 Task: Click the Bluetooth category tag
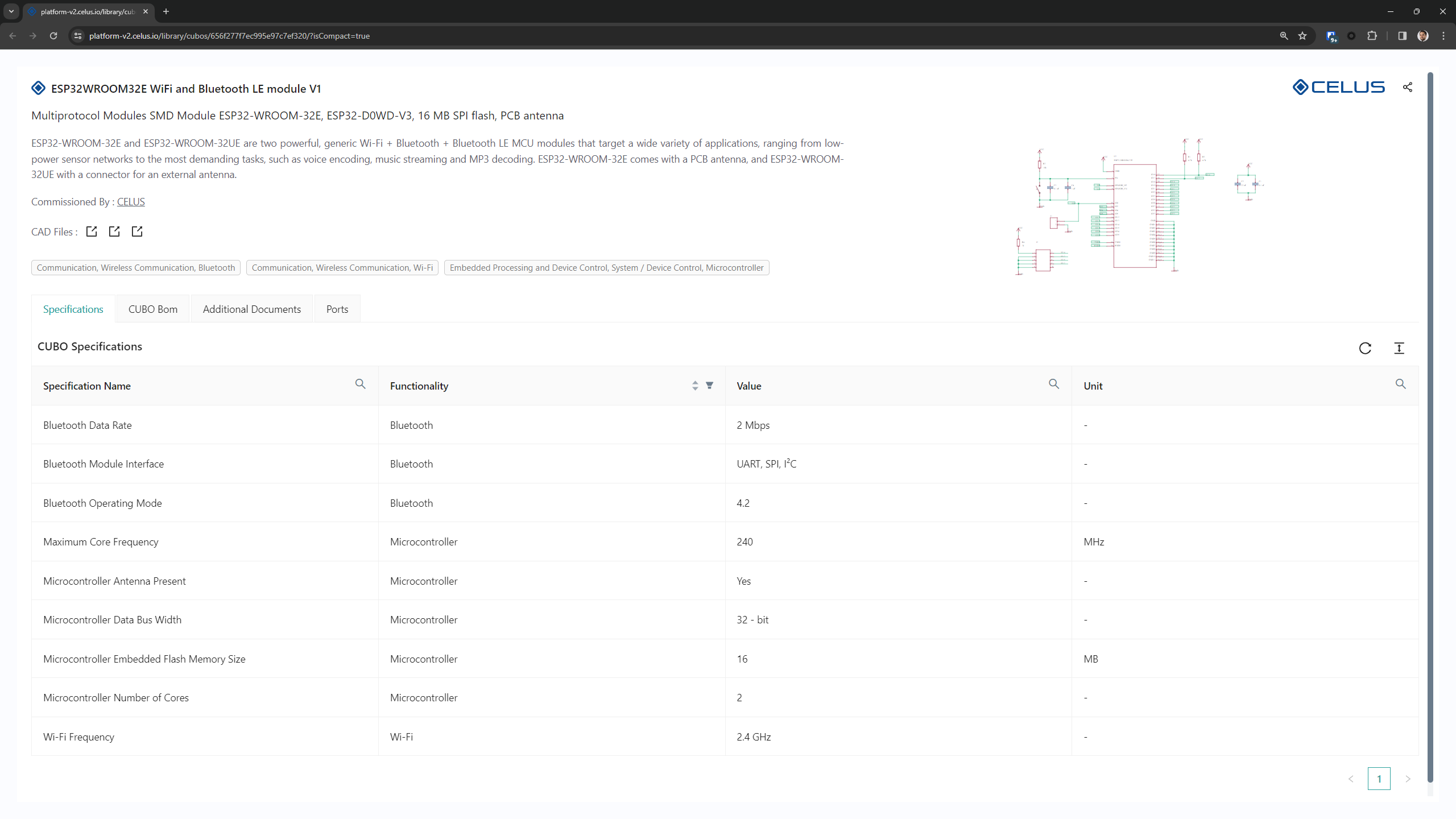[x=136, y=268]
